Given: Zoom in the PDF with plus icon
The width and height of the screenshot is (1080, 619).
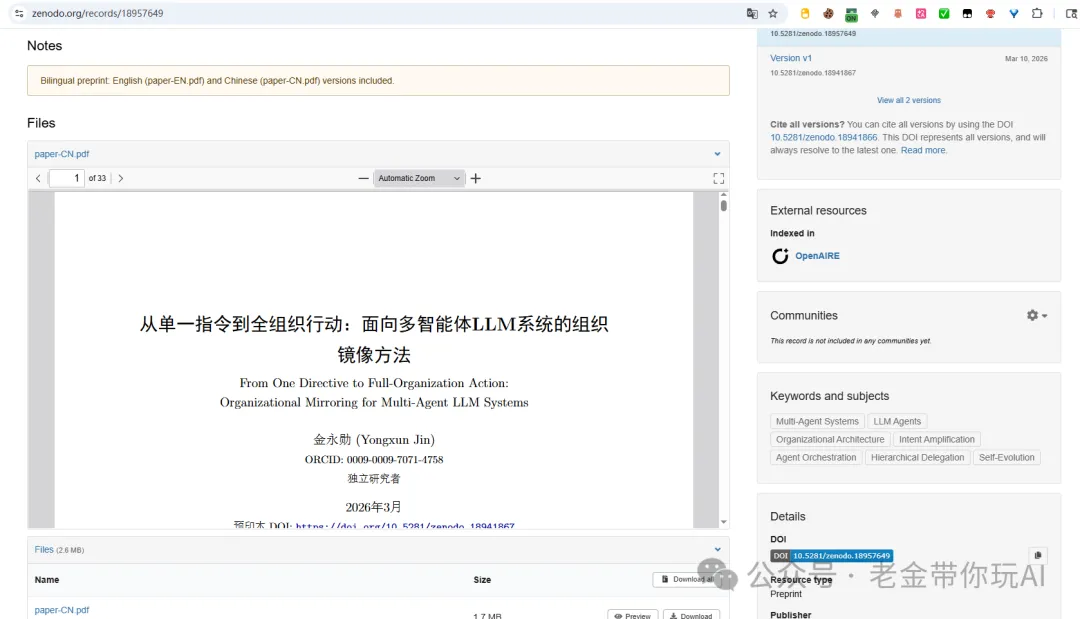Looking at the screenshot, I should pos(475,178).
